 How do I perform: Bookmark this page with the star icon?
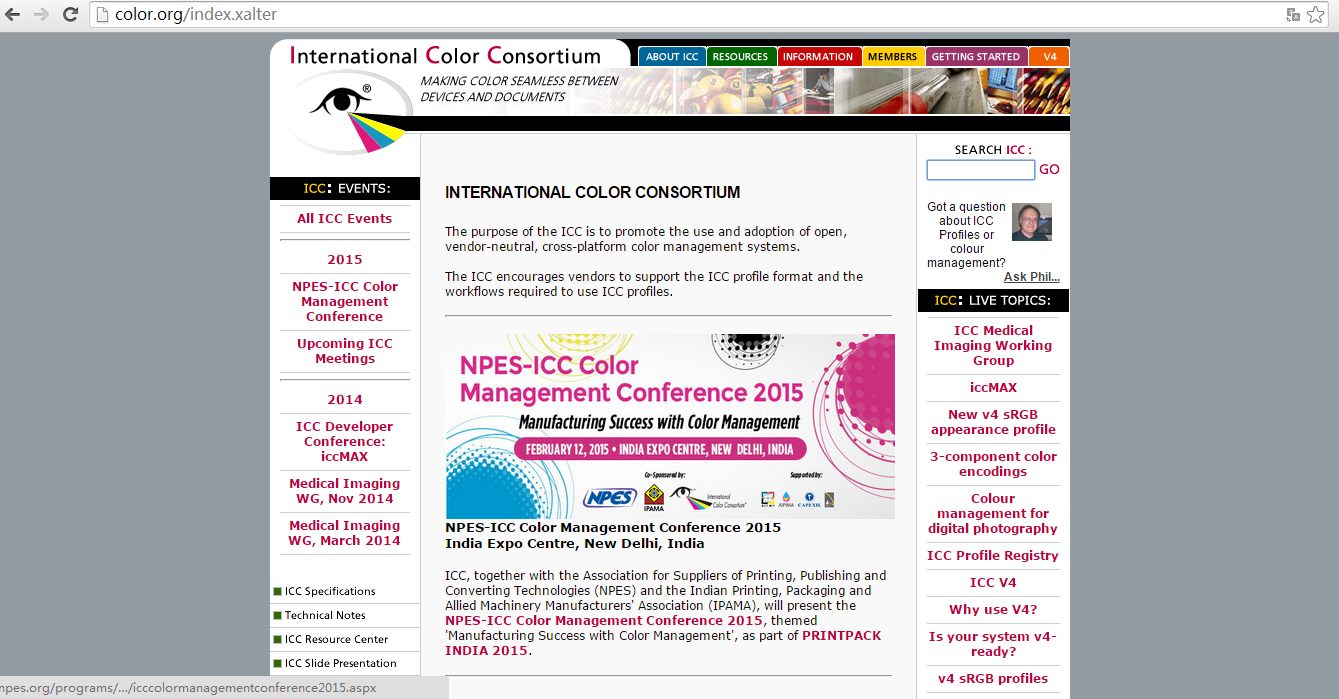tap(1315, 15)
